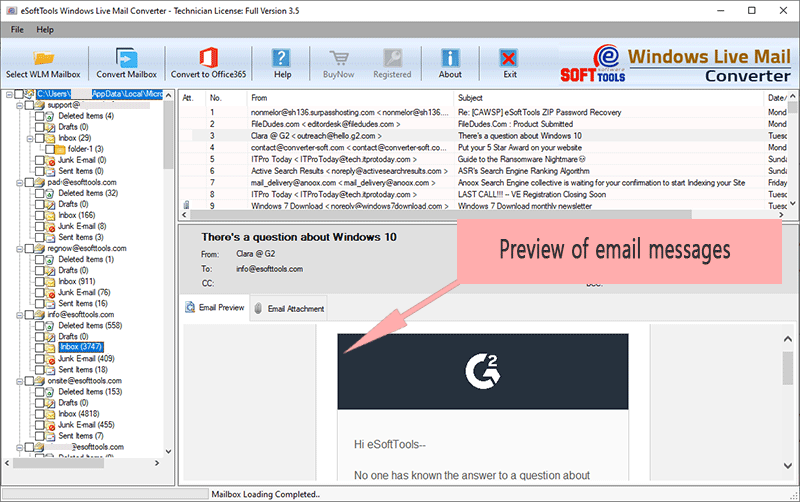Select 'ASR's Search Engine Ranking Algorithm' message

pos(483,171)
